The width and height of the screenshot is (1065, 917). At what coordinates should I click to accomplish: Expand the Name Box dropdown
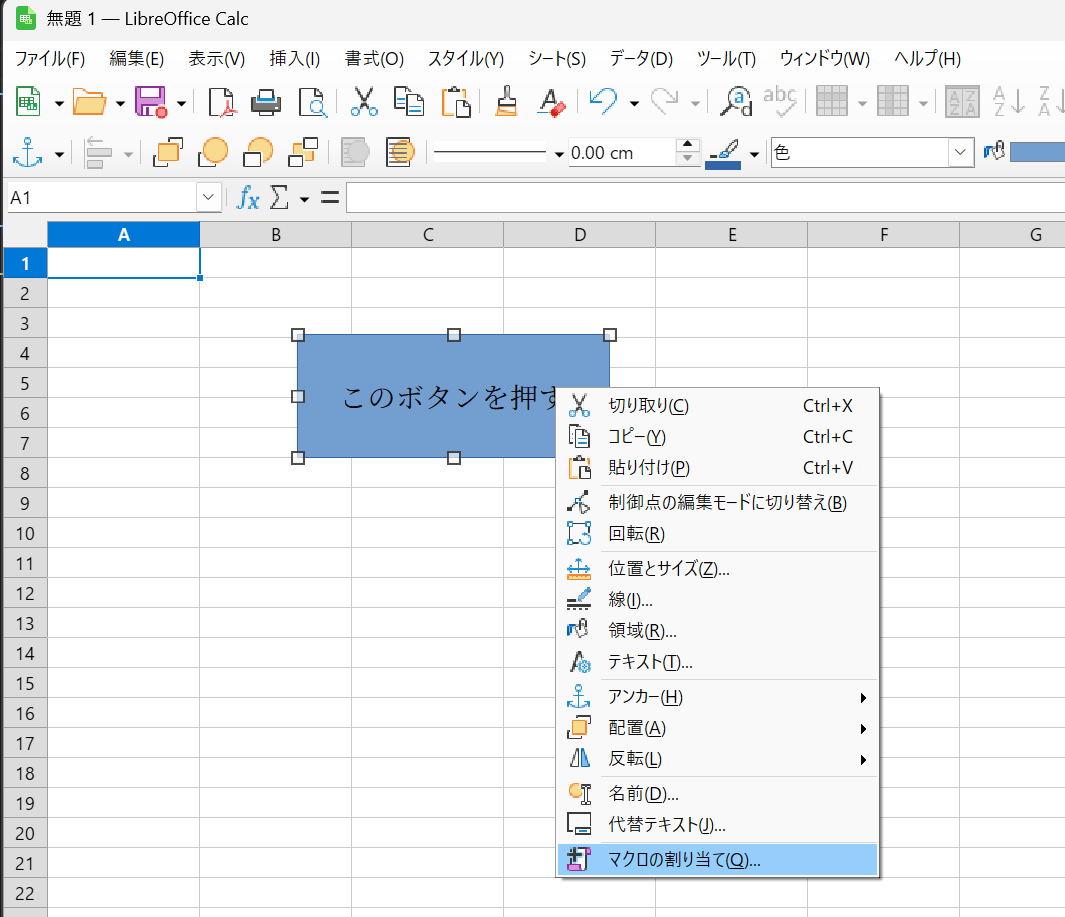(209, 198)
